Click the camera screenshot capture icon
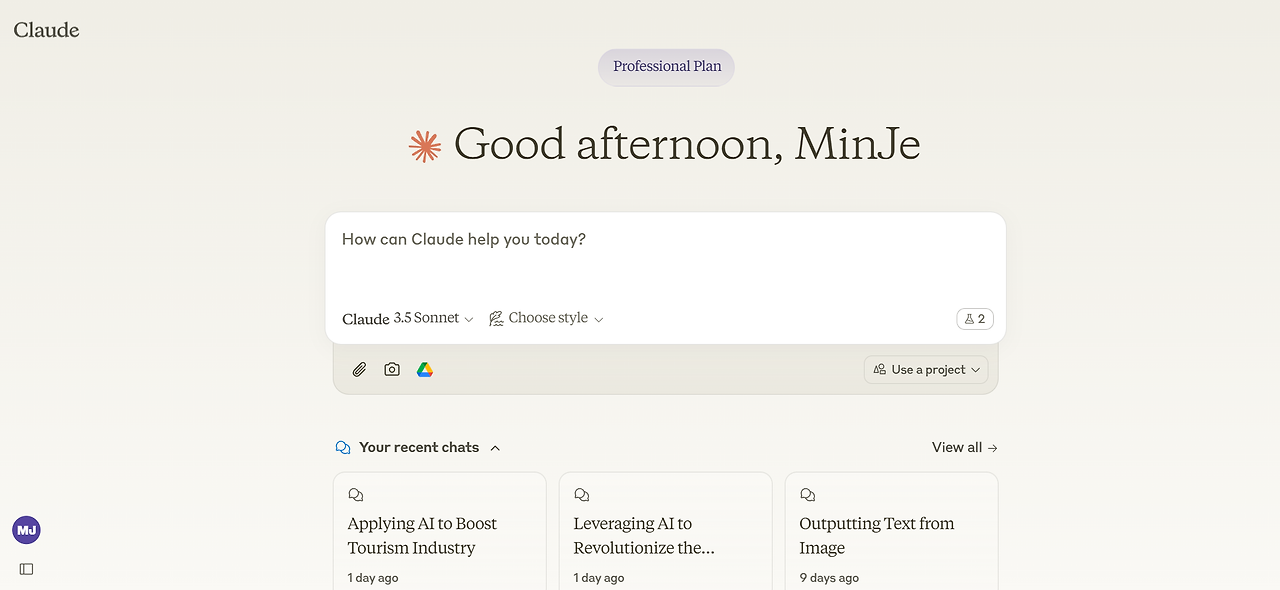 tap(392, 370)
